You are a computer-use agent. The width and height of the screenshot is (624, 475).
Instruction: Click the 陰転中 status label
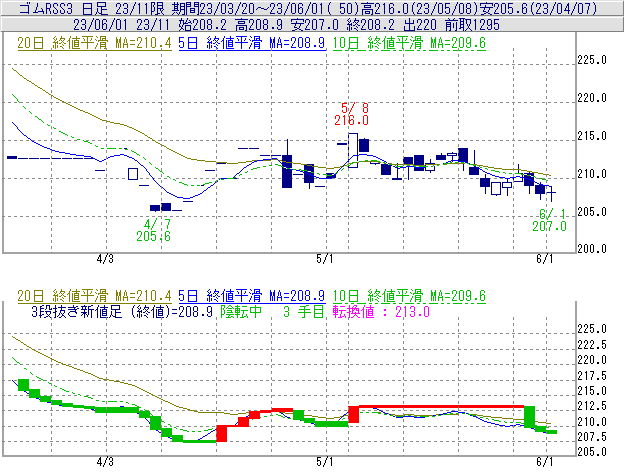point(242,312)
